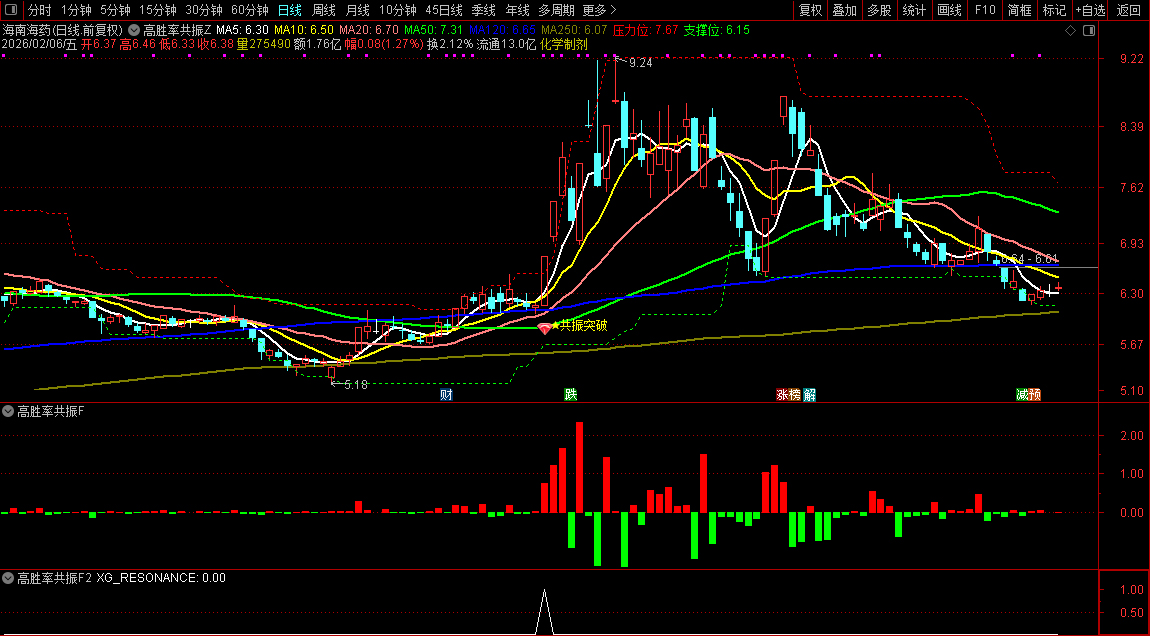Image resolution: width=1150 pixels, height=636 pixels.
Task: Switch to 60分钟 period
Action: point(250,10)
